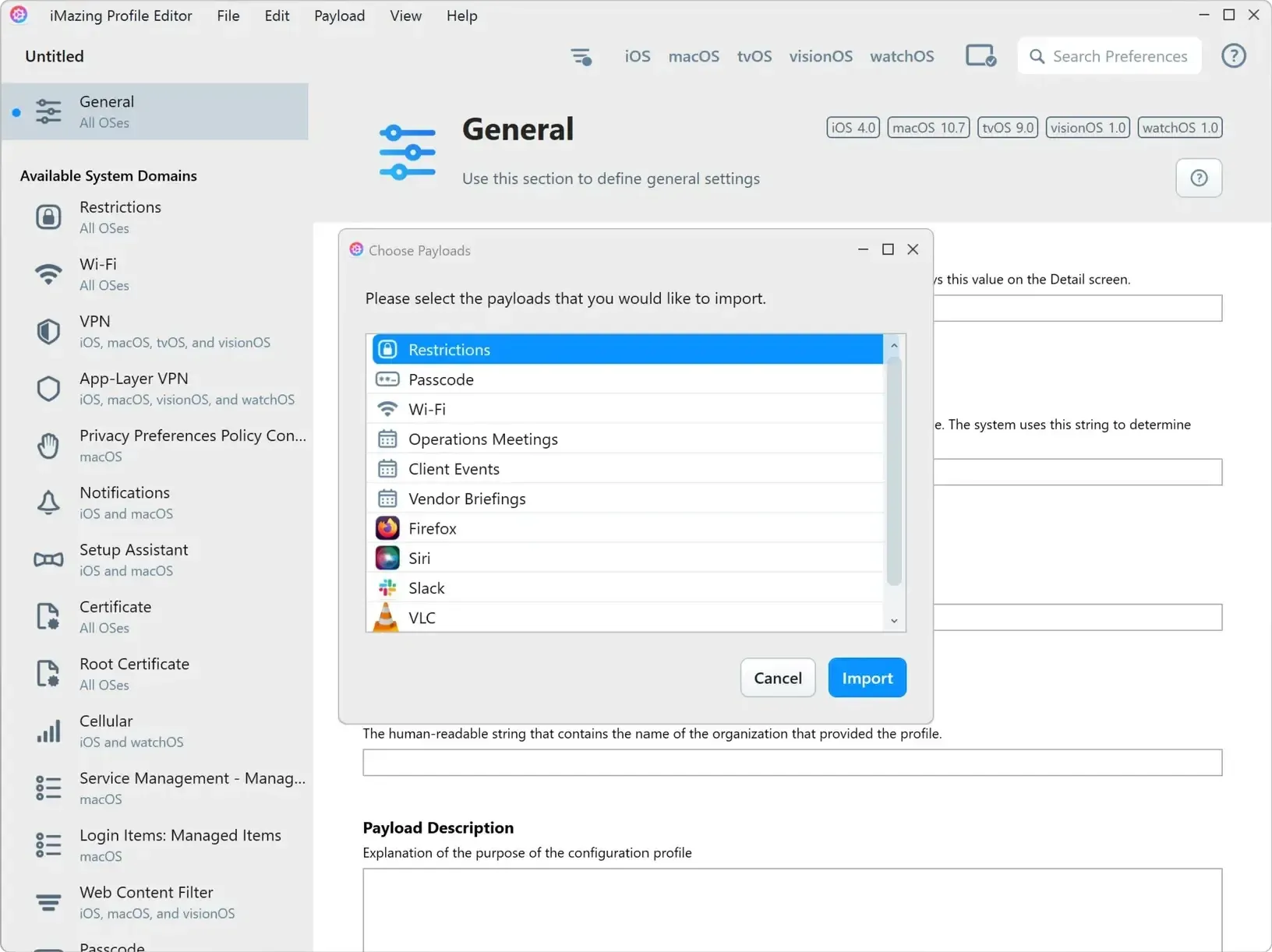Image resolution: width=1272 pixels, height=952 pixels.
Task: Open the Certificate payload icon
Action: (48, 615)
